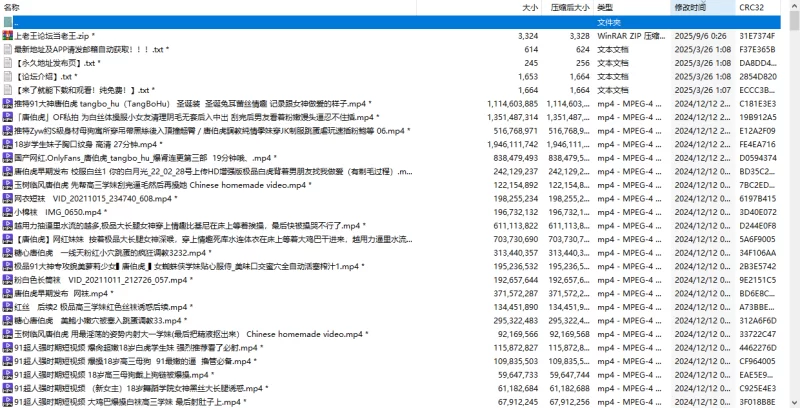Click video icon of row with CRC32 C181E3E3

[x=7, y=102]
